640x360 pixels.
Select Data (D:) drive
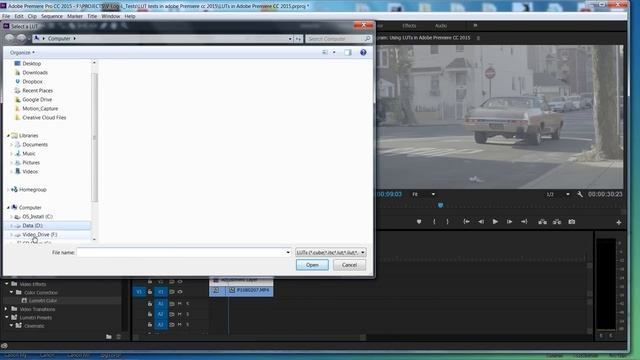pos(32,226)
